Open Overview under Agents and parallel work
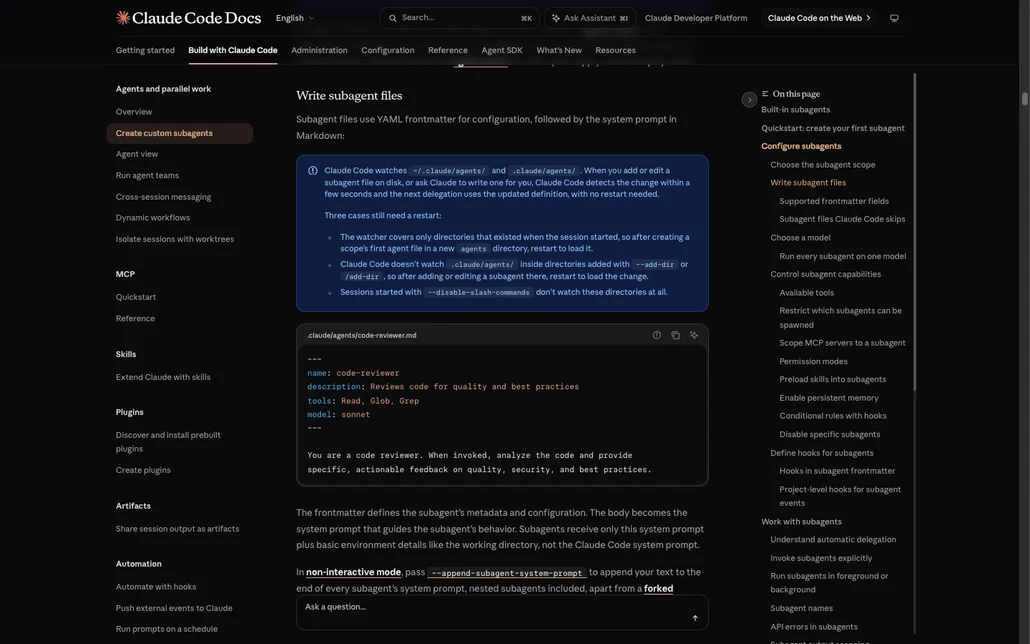The height and width of the screenshot is (644, 1030). [x=134, y=112]
